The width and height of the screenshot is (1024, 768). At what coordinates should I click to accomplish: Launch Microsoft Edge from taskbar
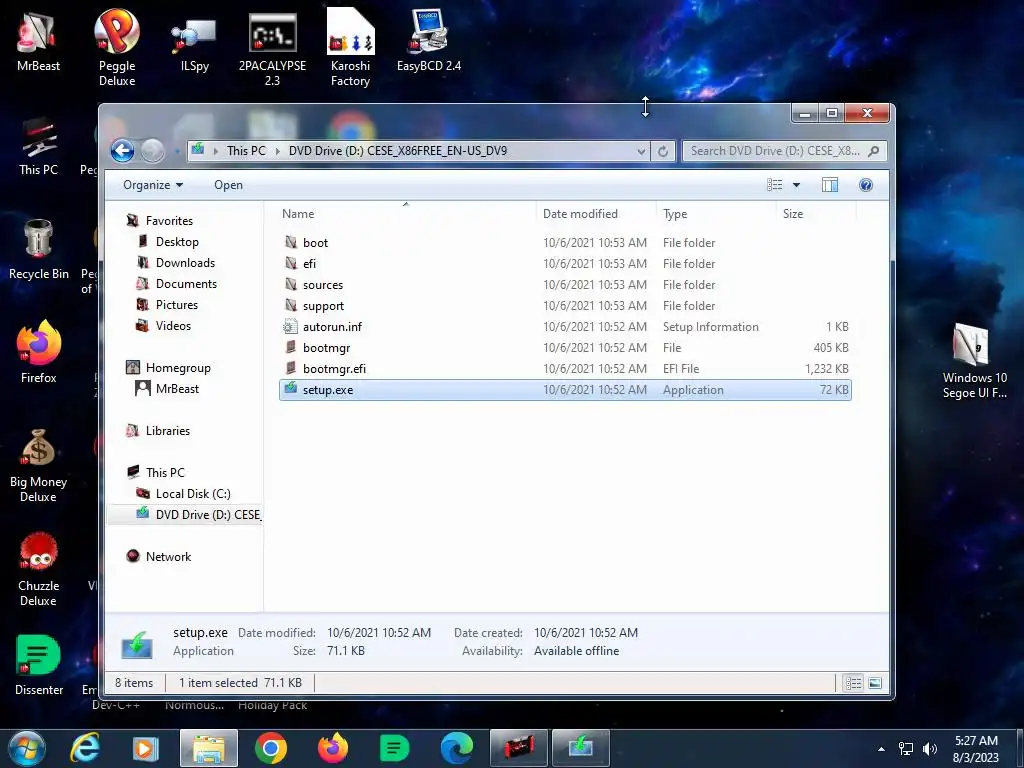coord(456,748)
